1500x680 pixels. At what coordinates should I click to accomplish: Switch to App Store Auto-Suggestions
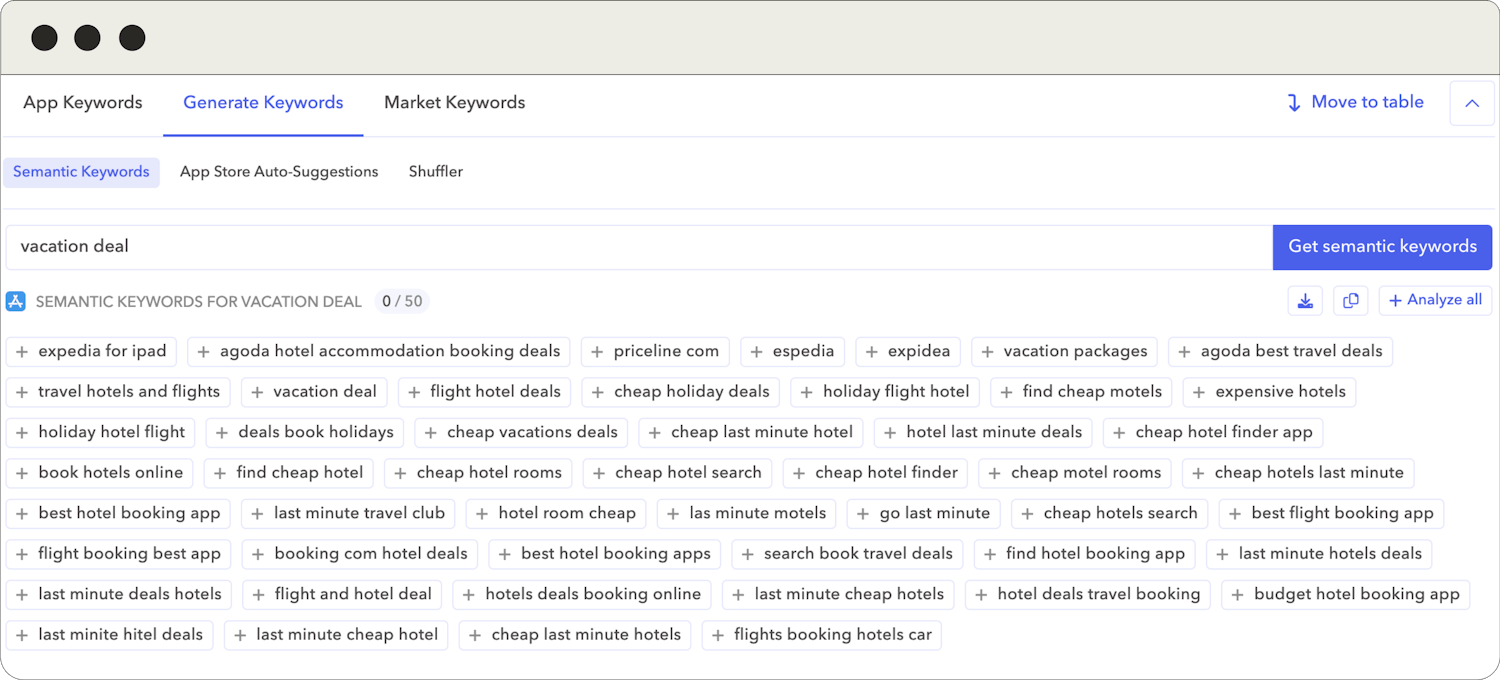279,172
